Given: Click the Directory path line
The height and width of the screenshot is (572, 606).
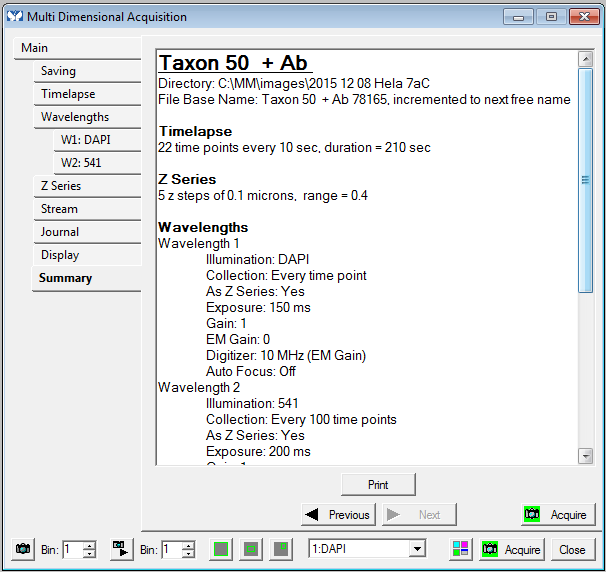Looking at the screenshot, I should (294, 83).
